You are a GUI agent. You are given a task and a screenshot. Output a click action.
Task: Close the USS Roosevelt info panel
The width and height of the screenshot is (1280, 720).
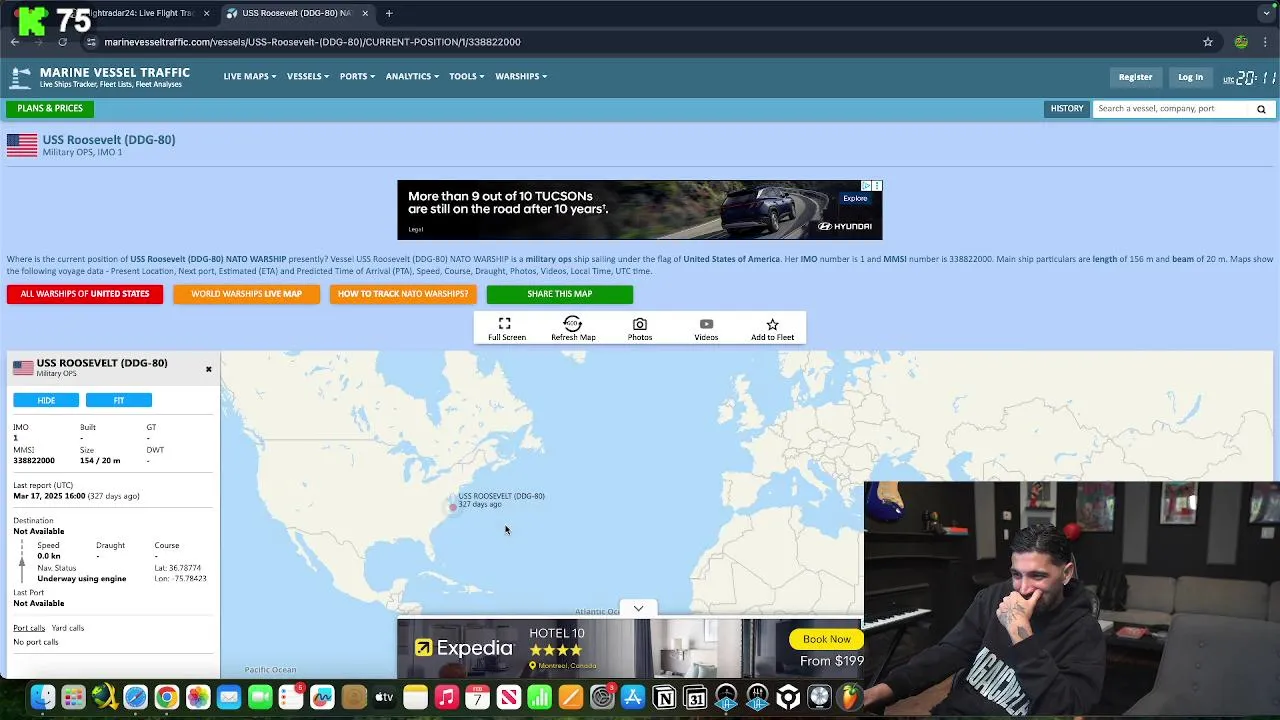click(x=209, y=369)
